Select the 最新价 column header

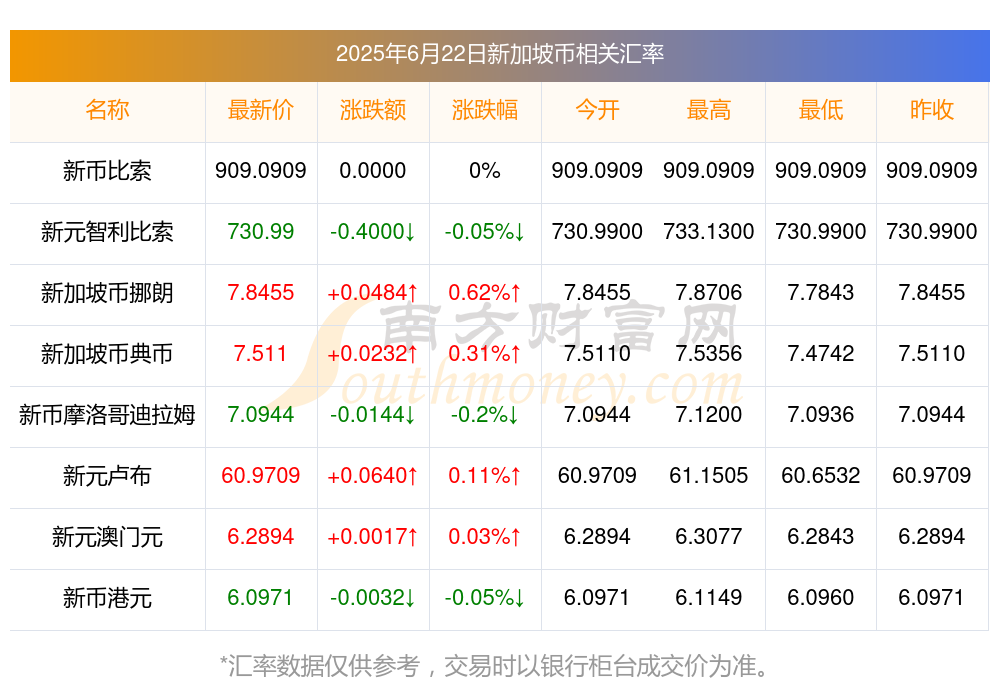pos(260,110)
